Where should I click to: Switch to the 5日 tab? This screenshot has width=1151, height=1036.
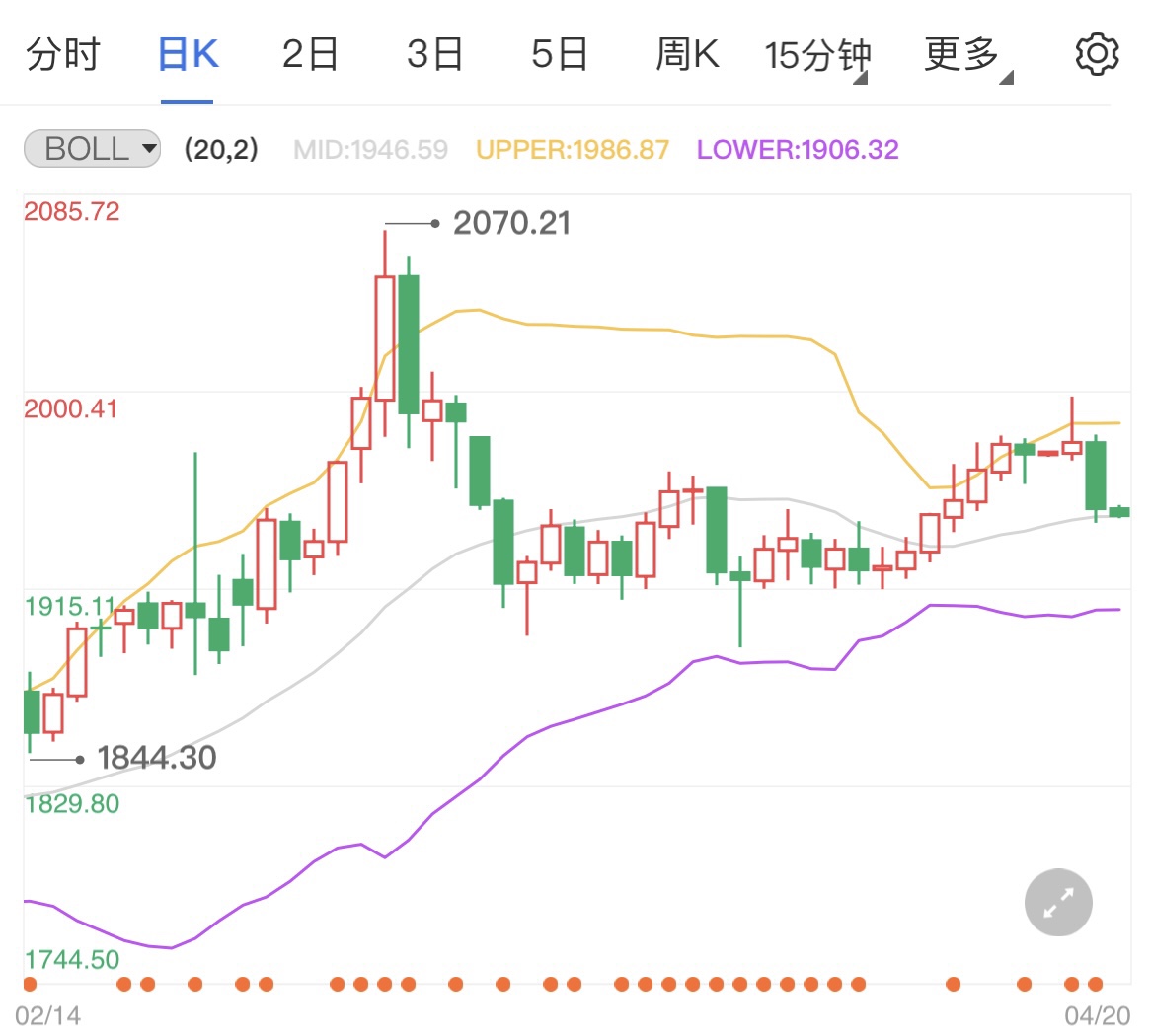pos(560,54)
